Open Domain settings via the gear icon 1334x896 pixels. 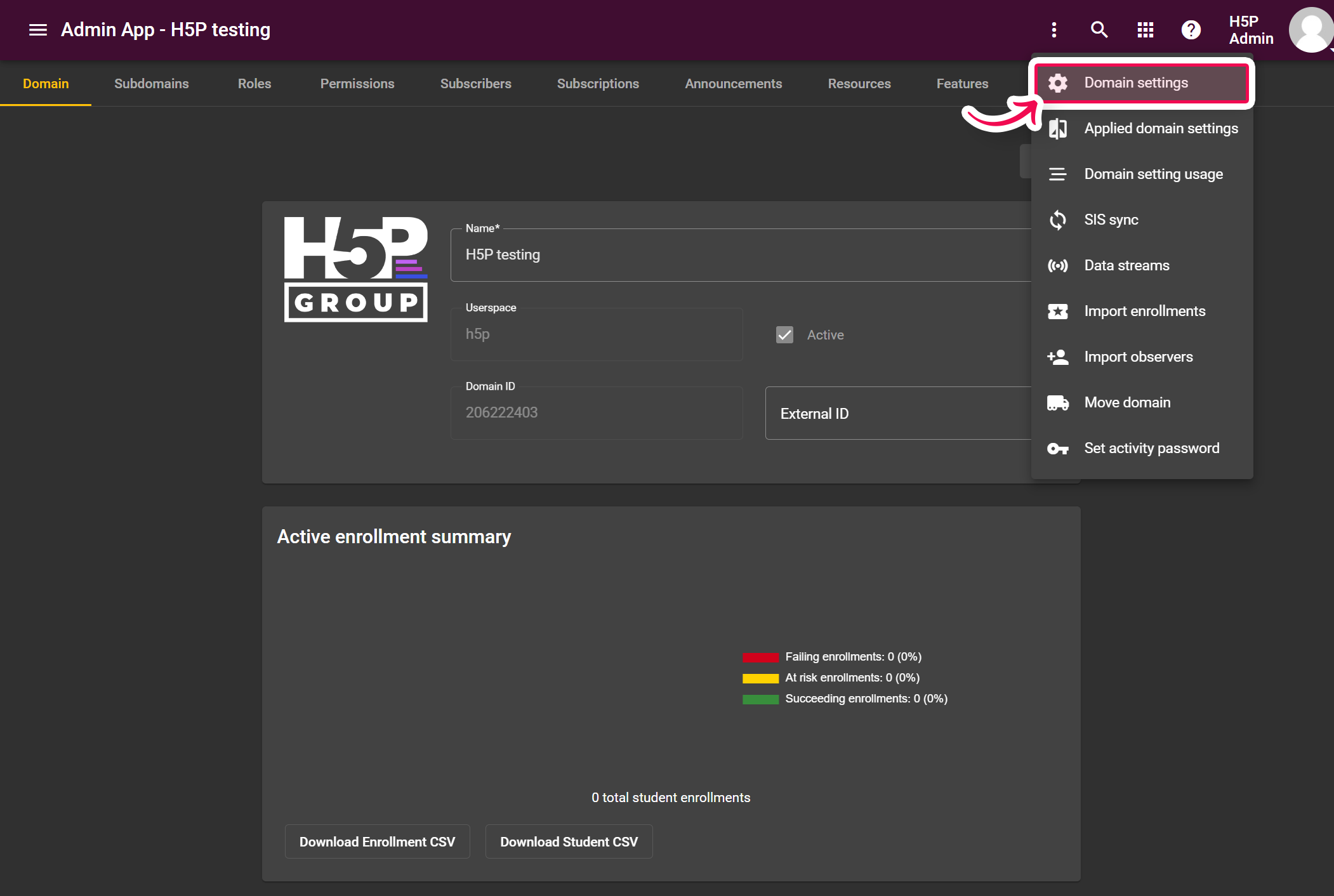click(1058, 82)
